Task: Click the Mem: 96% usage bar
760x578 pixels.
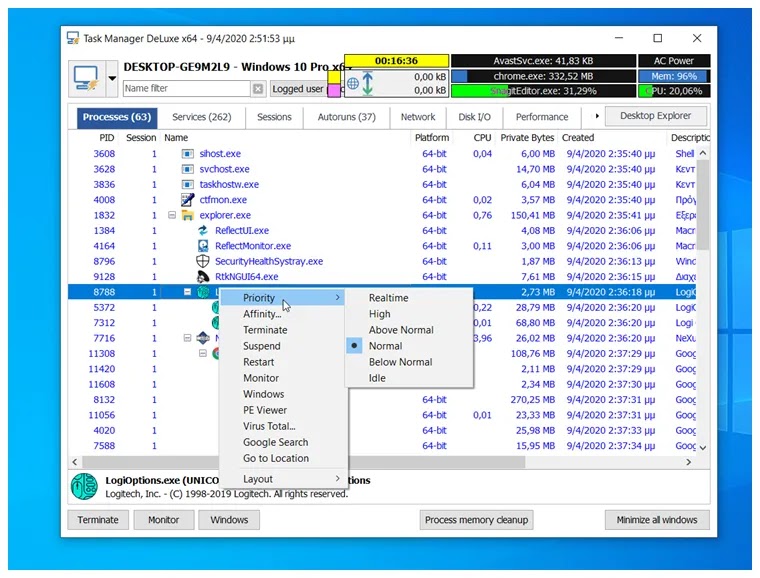Action: 674,76
